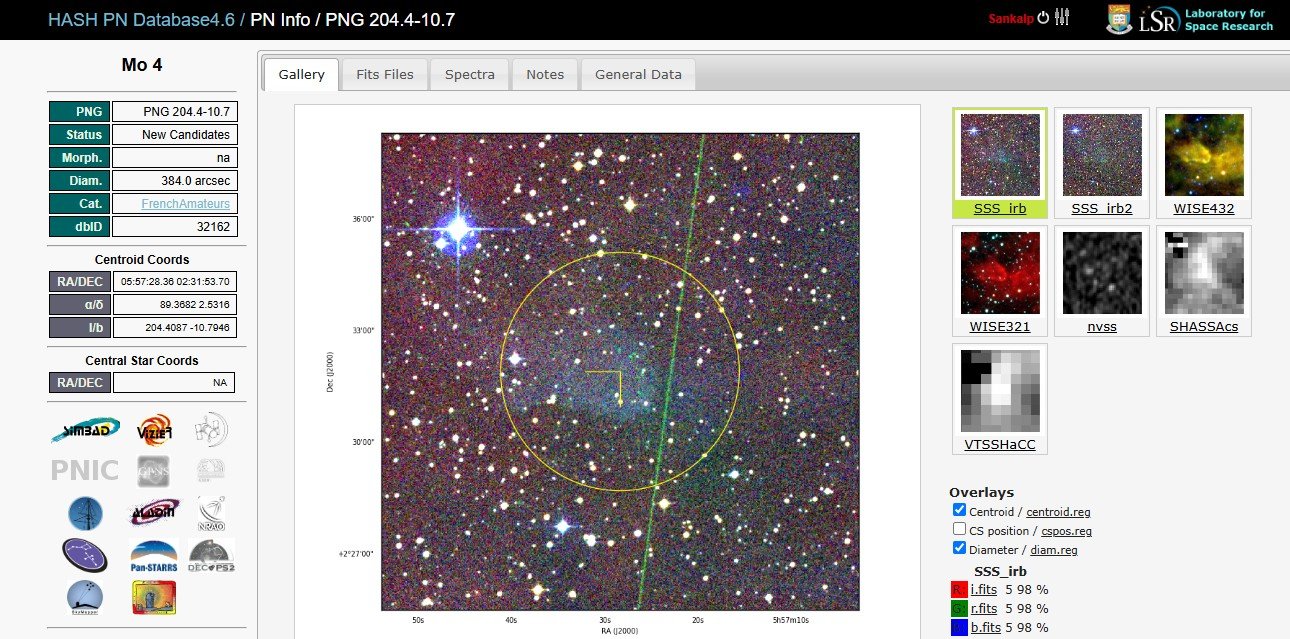Image resolution: width=1290 pixels, height=639 pixels.
Task: Open the SIMBAD database link icon
Action: 85,431
